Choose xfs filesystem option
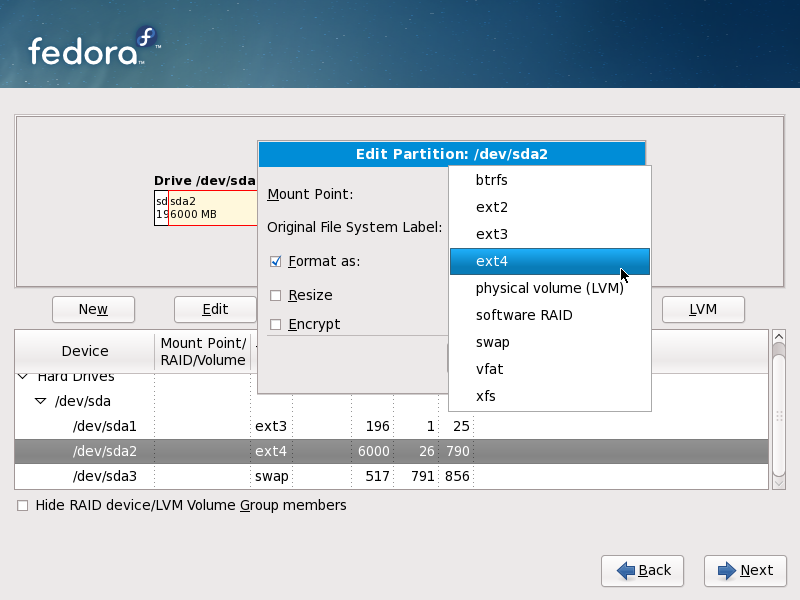Image resolution: width=800 pixels, height=600 pixels. click(x=485, y=396)
